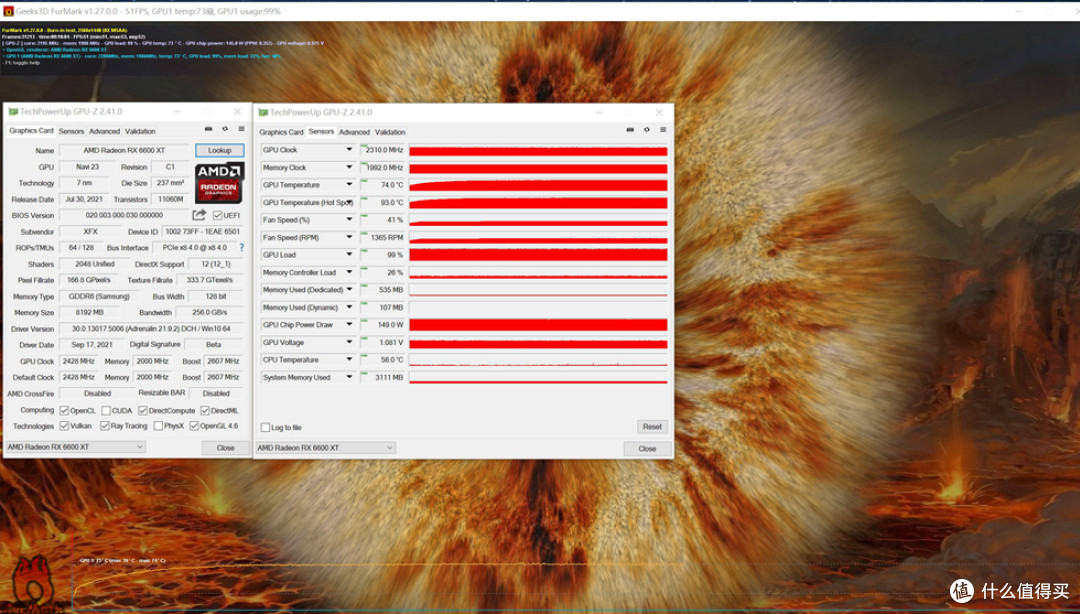The image size is (1080, 614).
Task: Toggle the PhysX checkbox
Action: point(158,426)
